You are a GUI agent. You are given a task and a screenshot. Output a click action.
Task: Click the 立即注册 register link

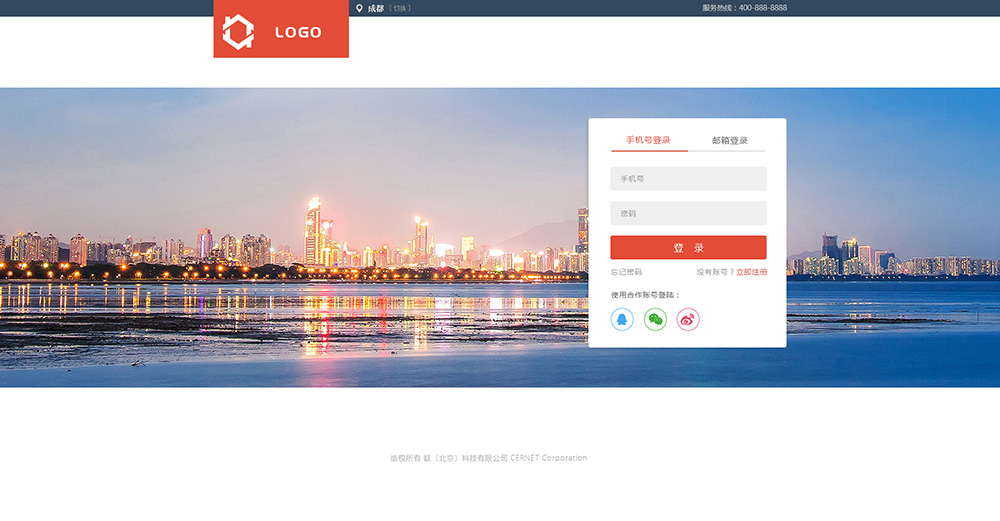tap(751, 272)
